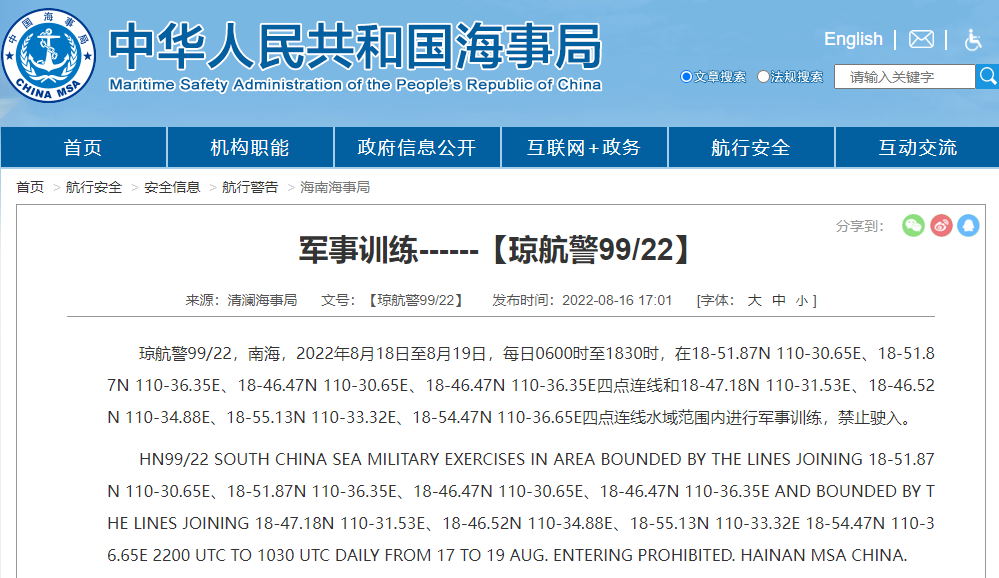This screenshot has height=578, width=999.
Task: Open the 互联网+政务 navigation menu
Action: [583, 146]
